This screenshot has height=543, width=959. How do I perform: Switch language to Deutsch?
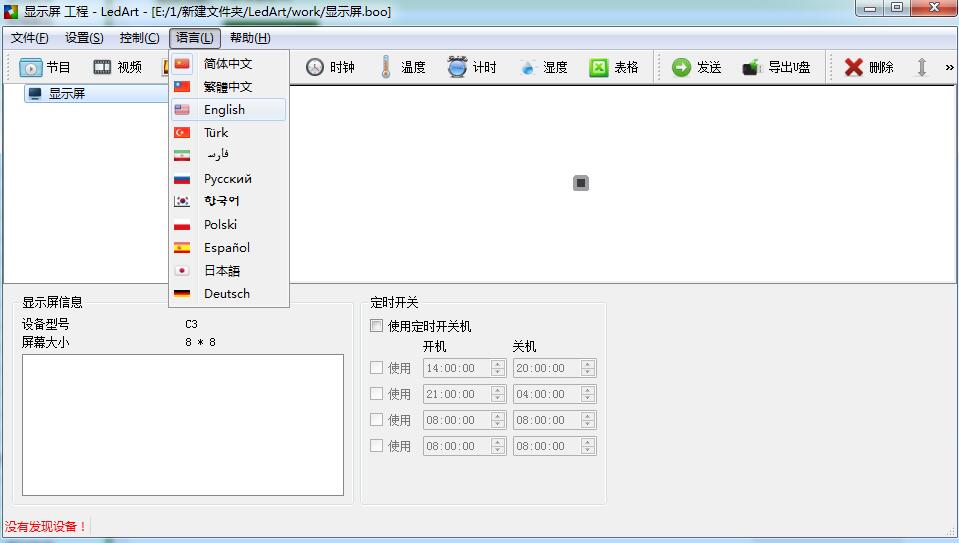pyautogui.click(x=228, y=294)
